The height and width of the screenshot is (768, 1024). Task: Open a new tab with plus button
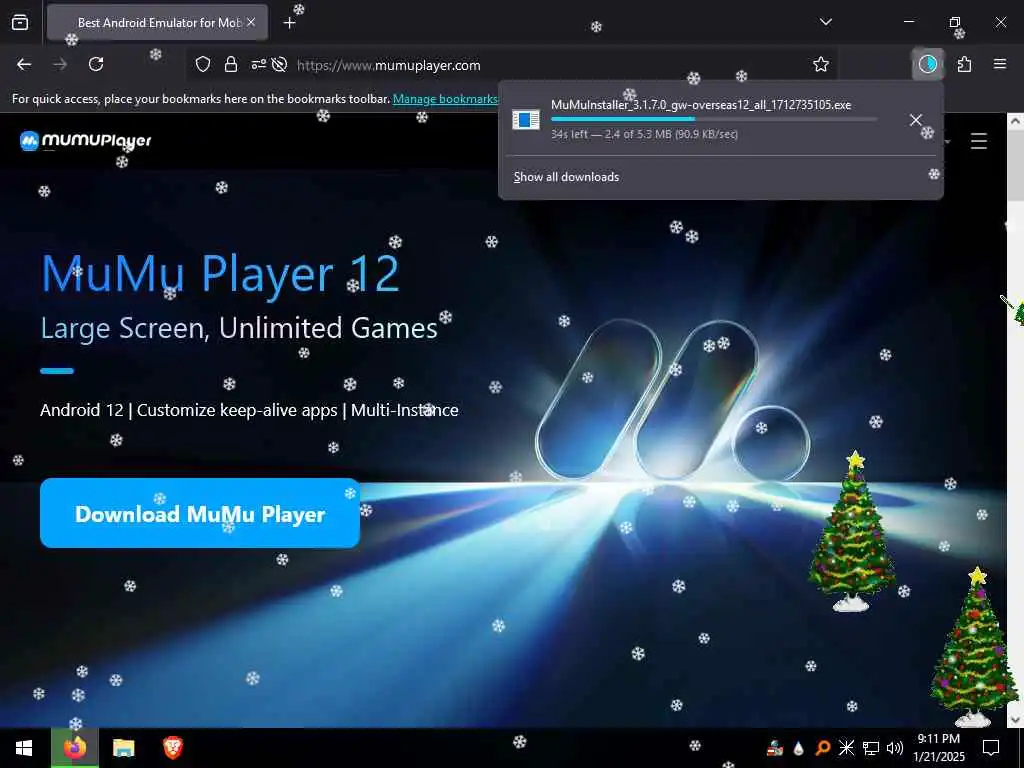tap(289, 23)
